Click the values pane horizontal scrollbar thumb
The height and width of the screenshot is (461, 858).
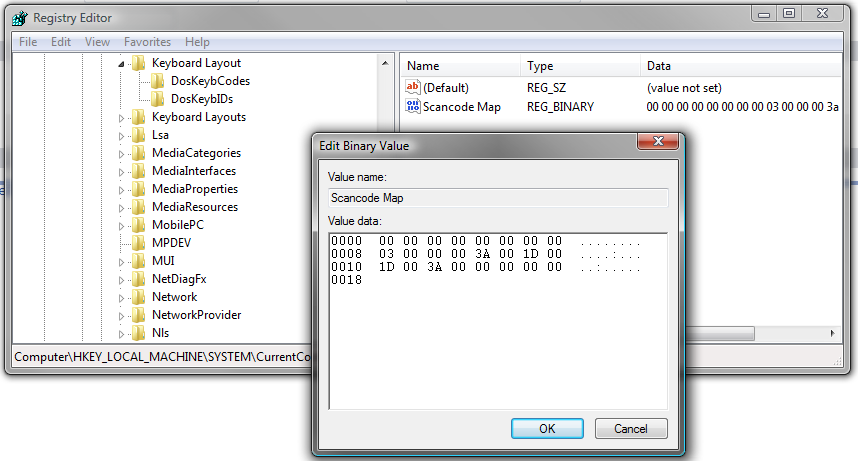[720, 333]
